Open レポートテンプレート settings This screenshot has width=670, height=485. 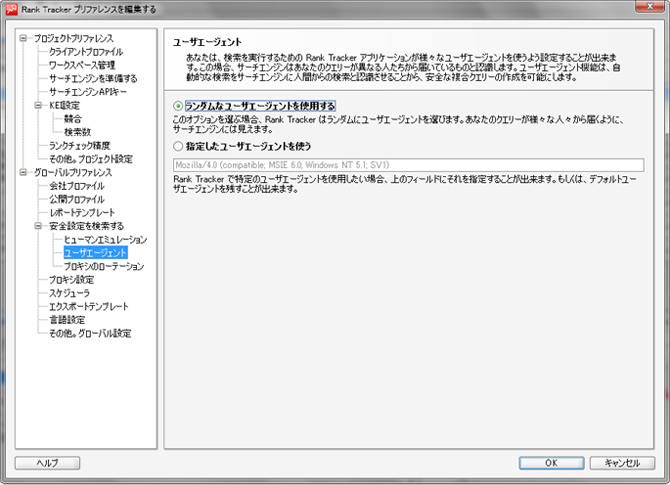click(x=82, y=212)
